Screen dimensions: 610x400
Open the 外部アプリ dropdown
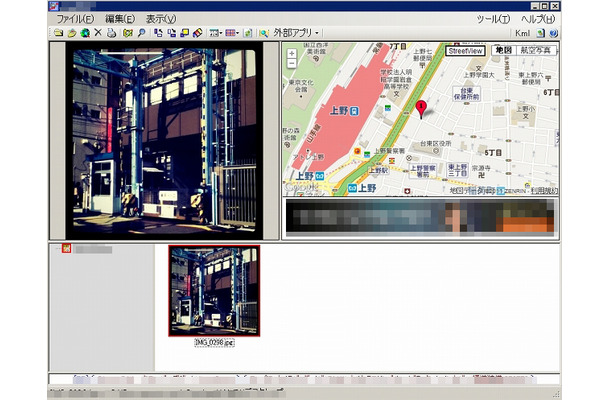295,33
